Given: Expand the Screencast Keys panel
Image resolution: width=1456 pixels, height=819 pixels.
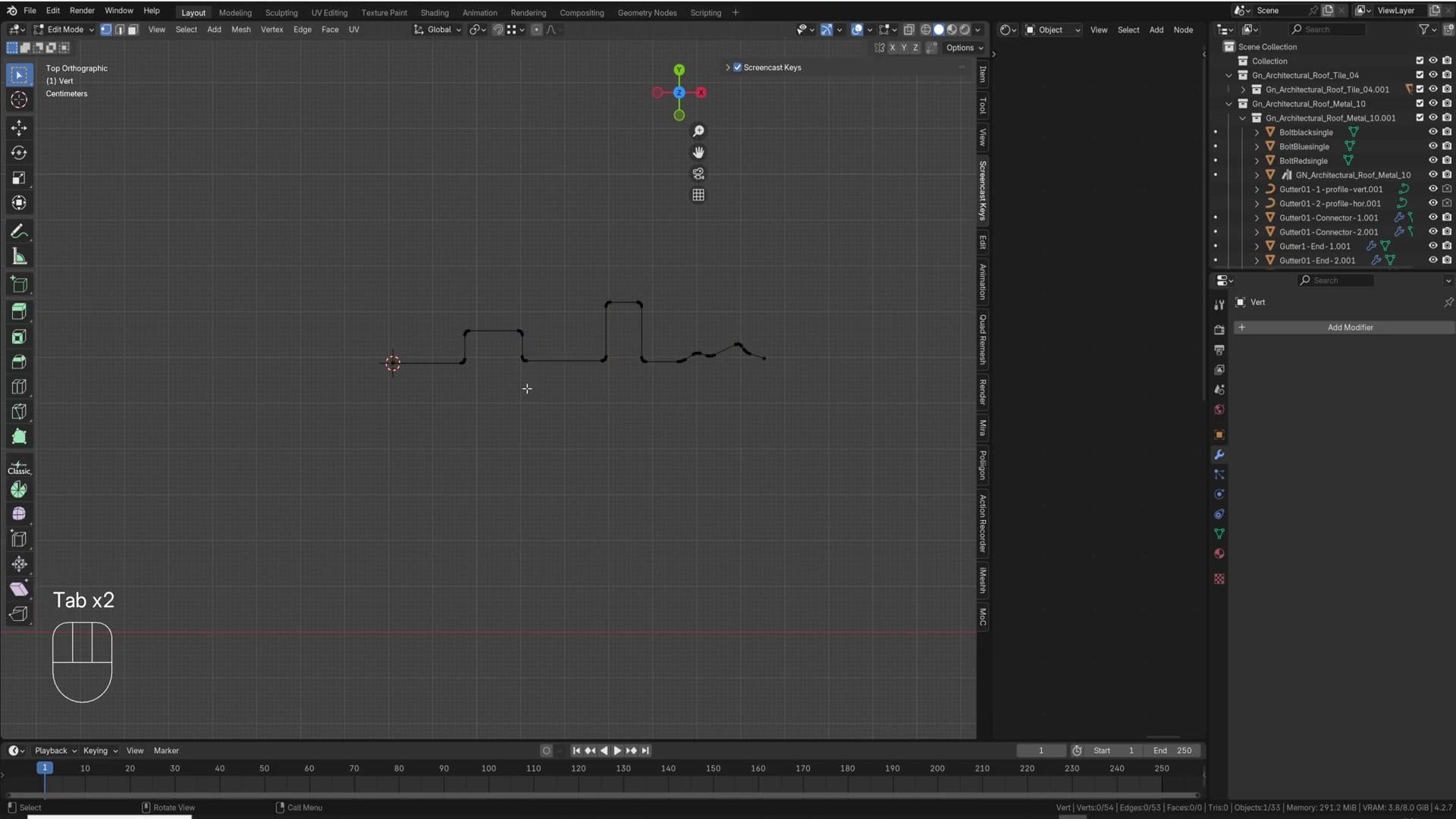Looking at the screenshot, I should (728, 67).
